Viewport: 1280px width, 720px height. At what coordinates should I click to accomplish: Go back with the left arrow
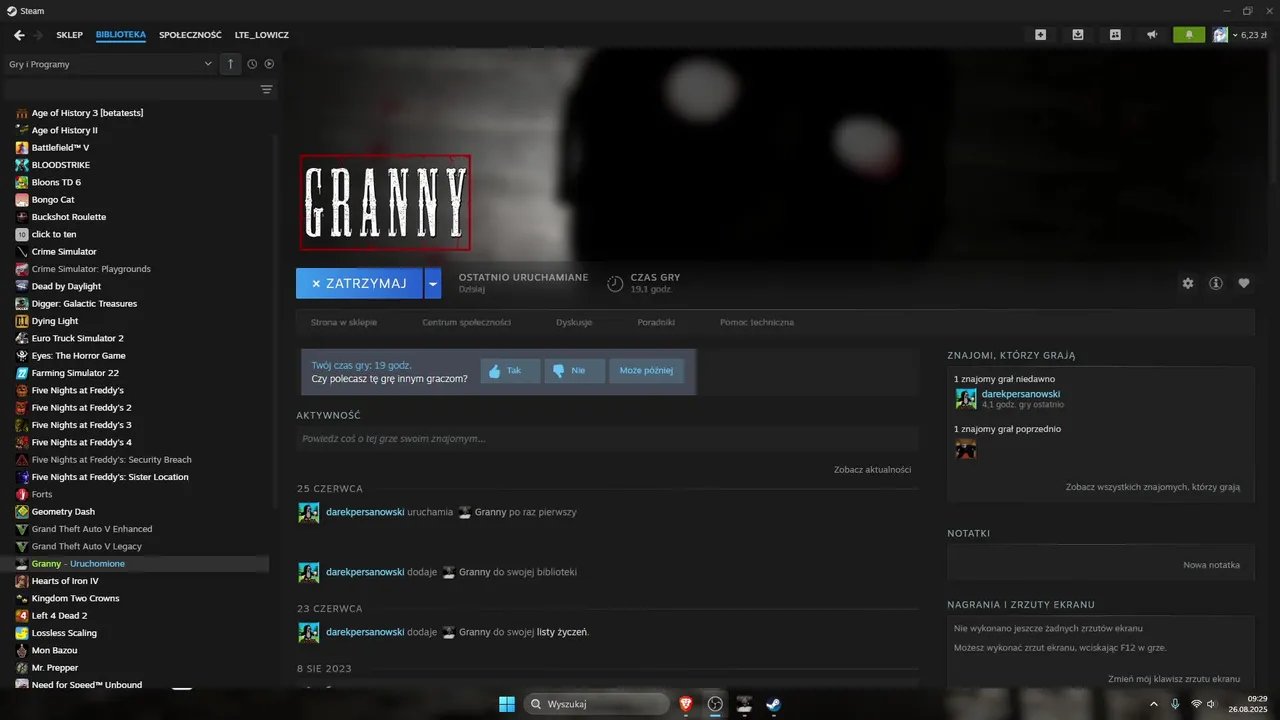pyautogui.click(x=19, y=35)
